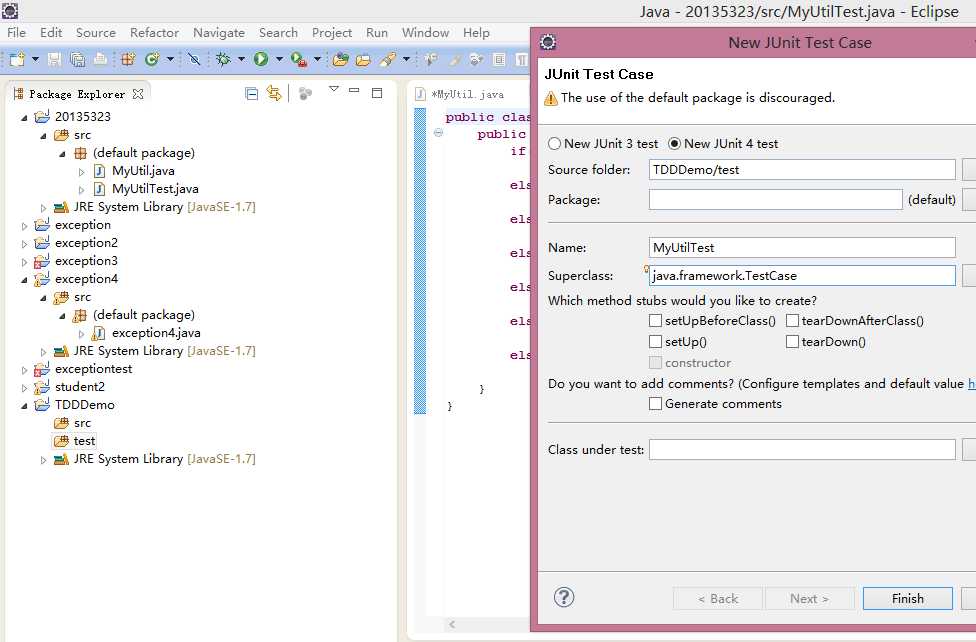Click the Search flashlight toolbar icon
Image resolution: width=976 pixels, height=642 pixels.
(x=388, y=59)
